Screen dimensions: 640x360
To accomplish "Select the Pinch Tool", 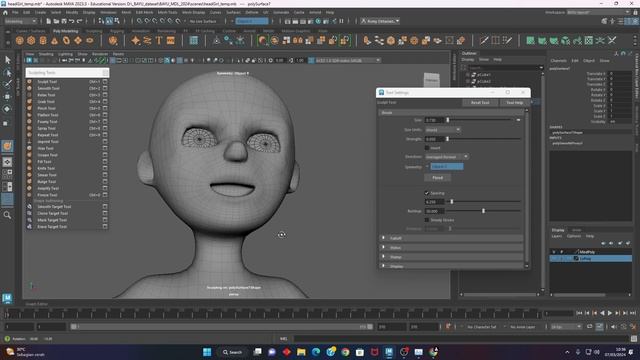I will (46, 108).
